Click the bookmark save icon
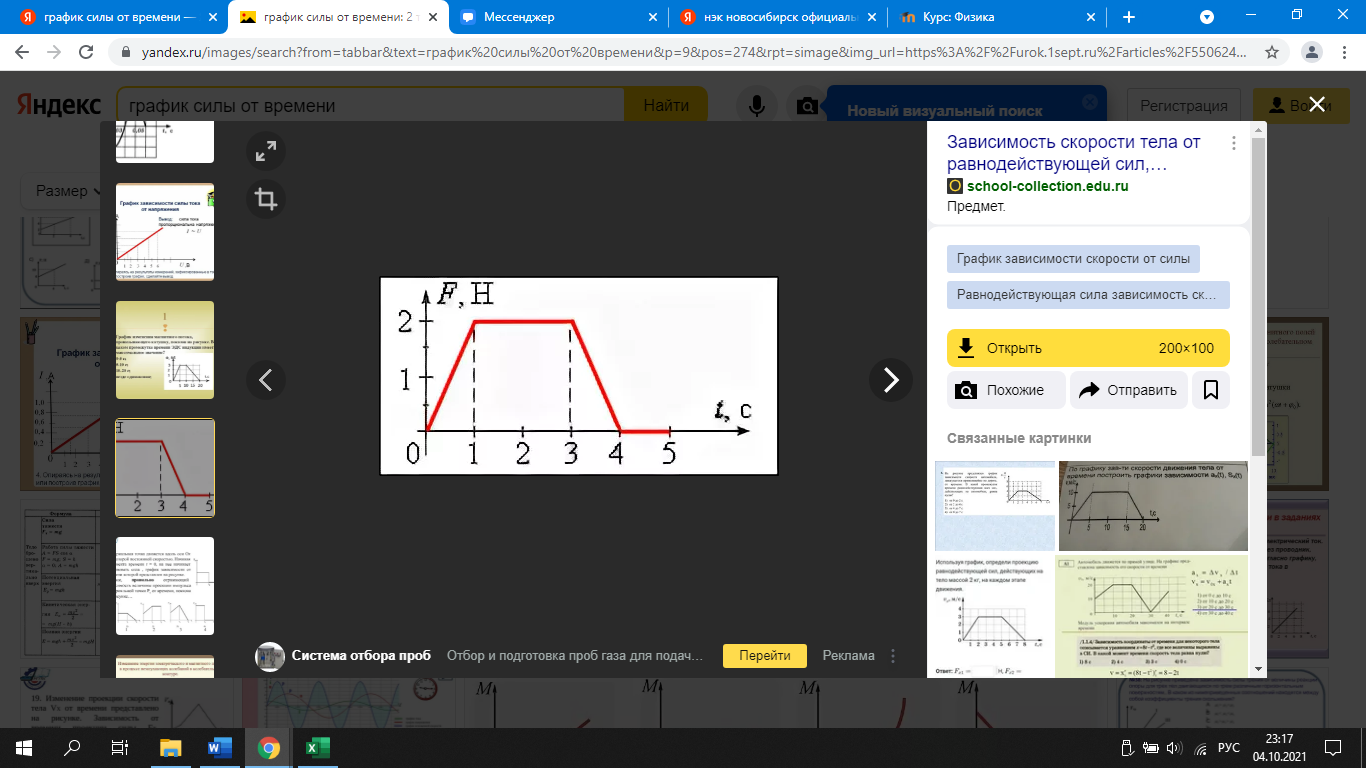The image size is (1366, 768). [1210, 390]
